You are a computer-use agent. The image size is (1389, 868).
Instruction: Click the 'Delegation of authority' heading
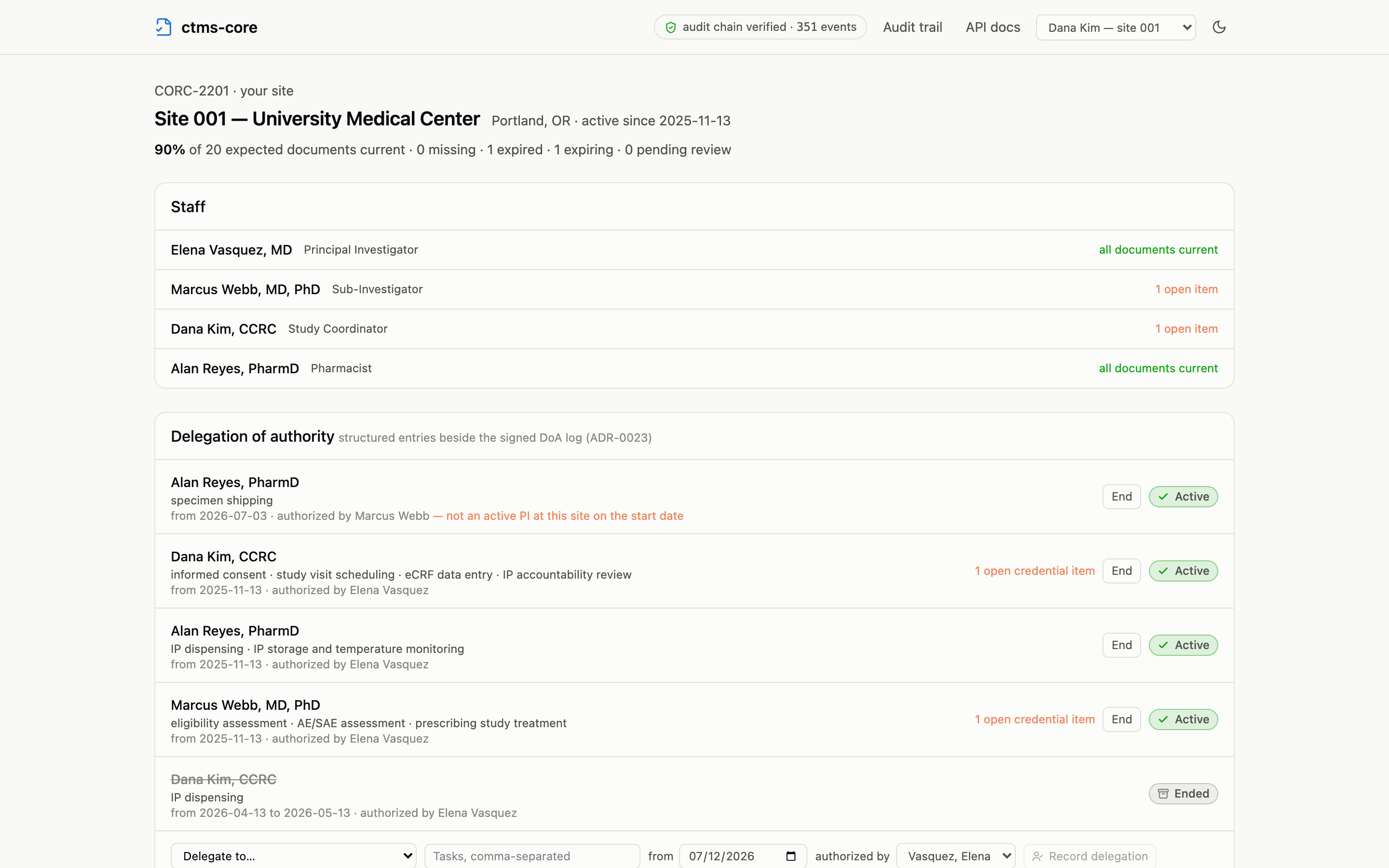(253, 436)
